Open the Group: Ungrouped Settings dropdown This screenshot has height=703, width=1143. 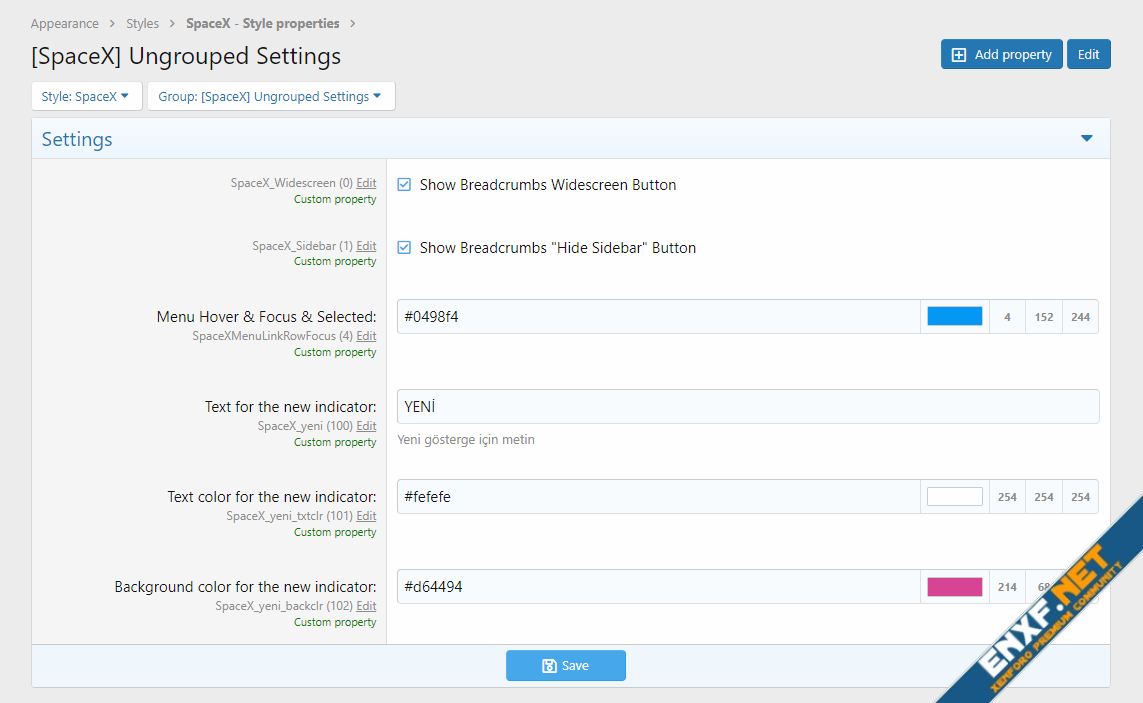270,97
